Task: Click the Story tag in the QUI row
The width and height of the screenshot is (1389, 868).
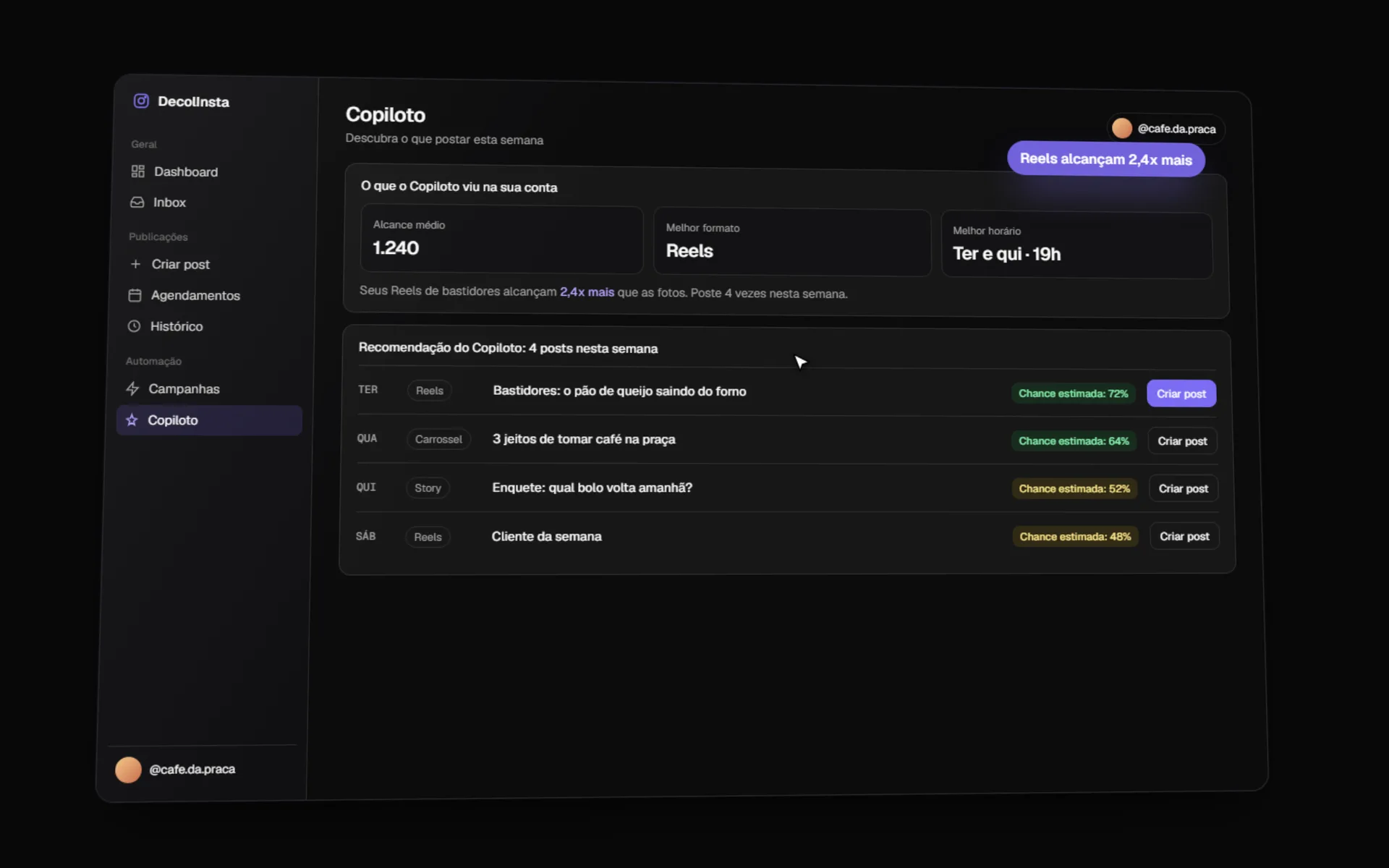Action: tap(428, 488)
